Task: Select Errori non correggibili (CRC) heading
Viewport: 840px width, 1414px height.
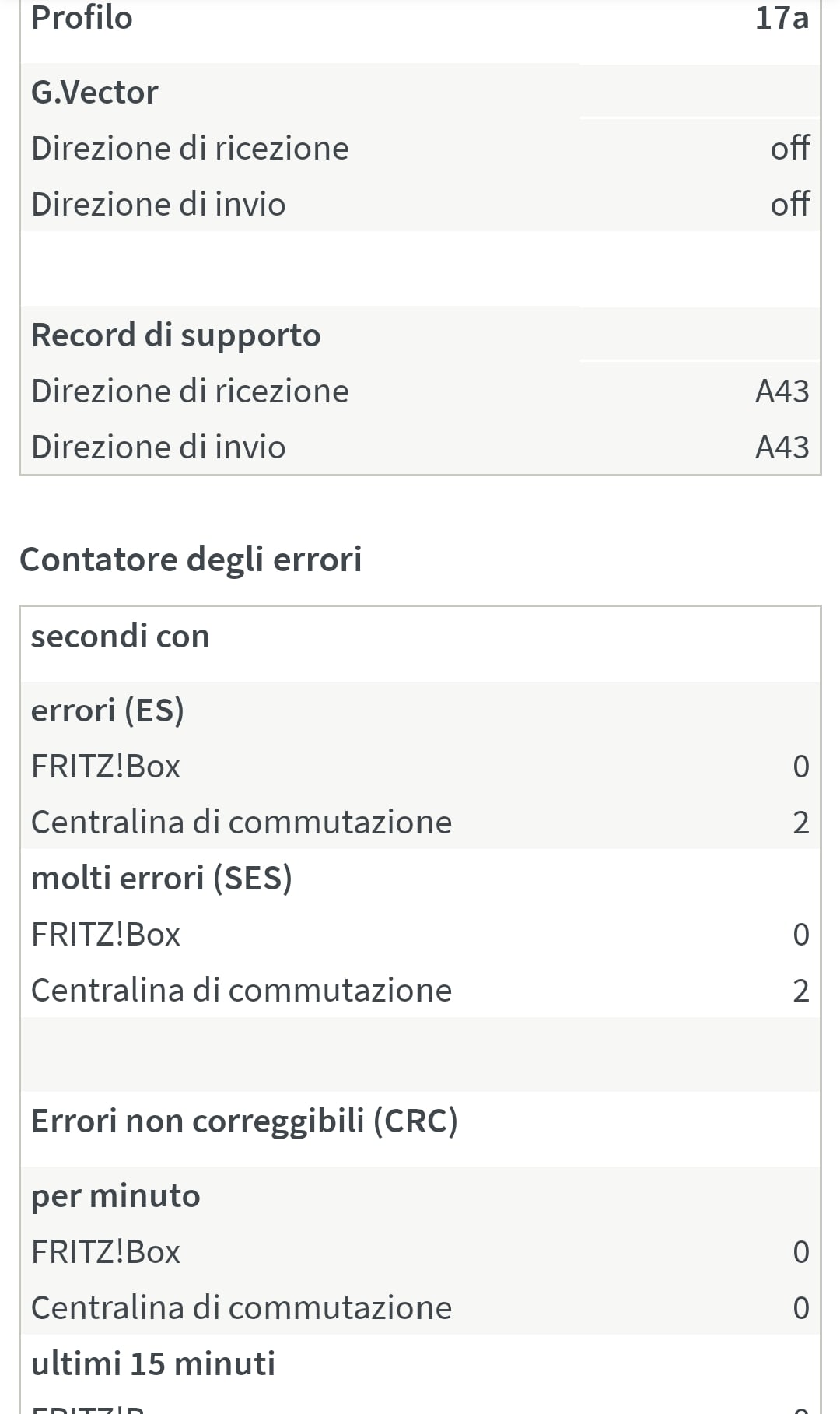Action: click(x=244, y=1121)
